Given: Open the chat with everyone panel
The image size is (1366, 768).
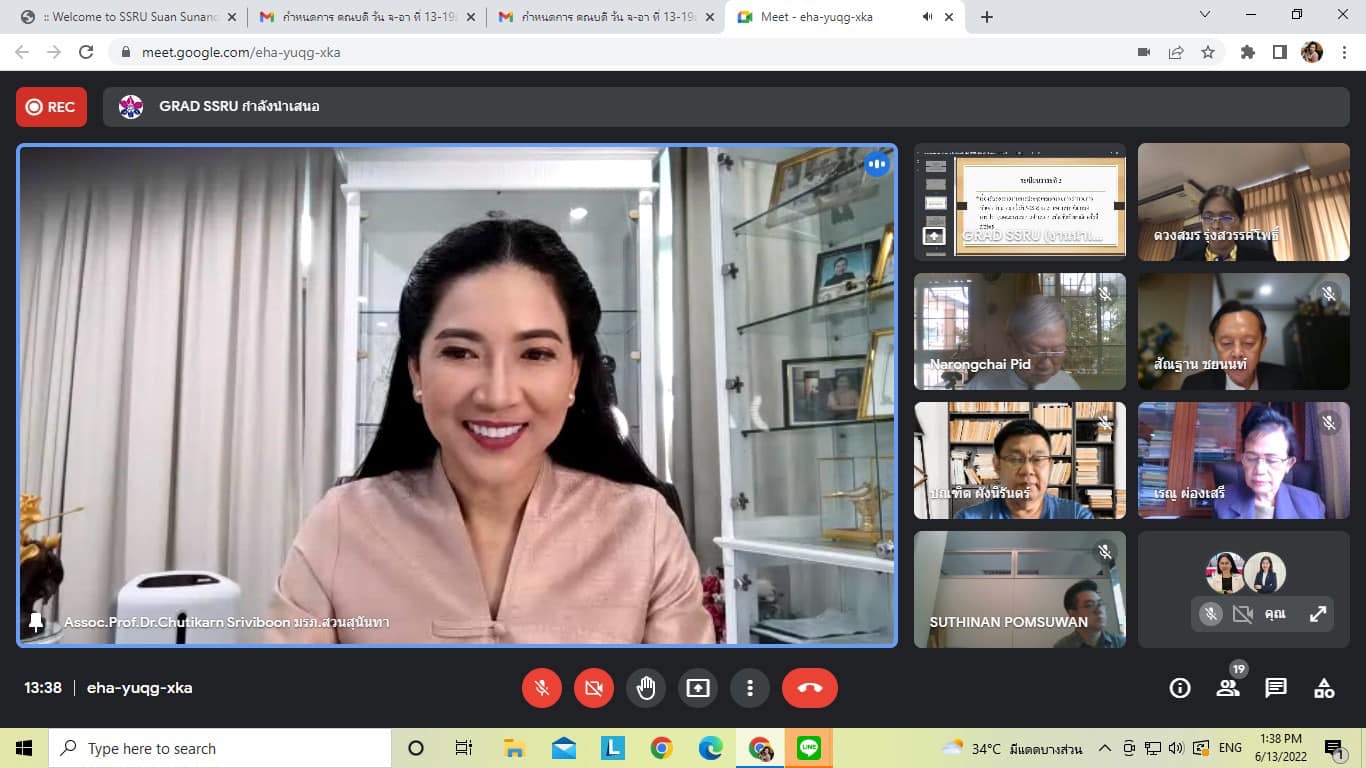Looking at the screenshot, I should point(1276,688).
